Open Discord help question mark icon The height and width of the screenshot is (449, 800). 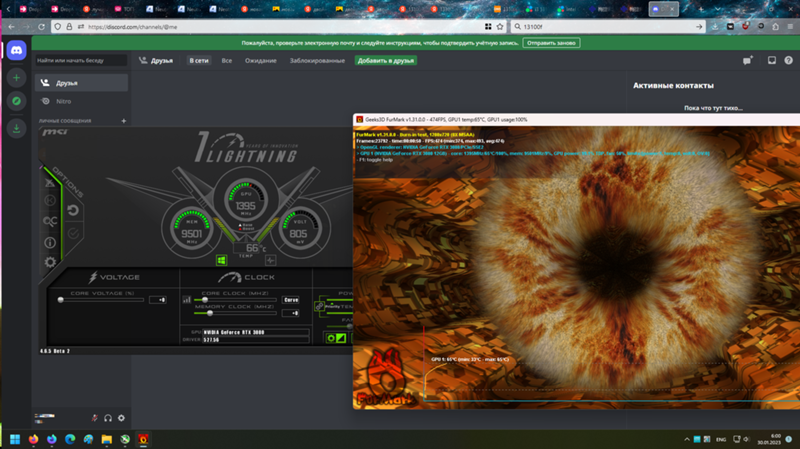tap(788, 60)
